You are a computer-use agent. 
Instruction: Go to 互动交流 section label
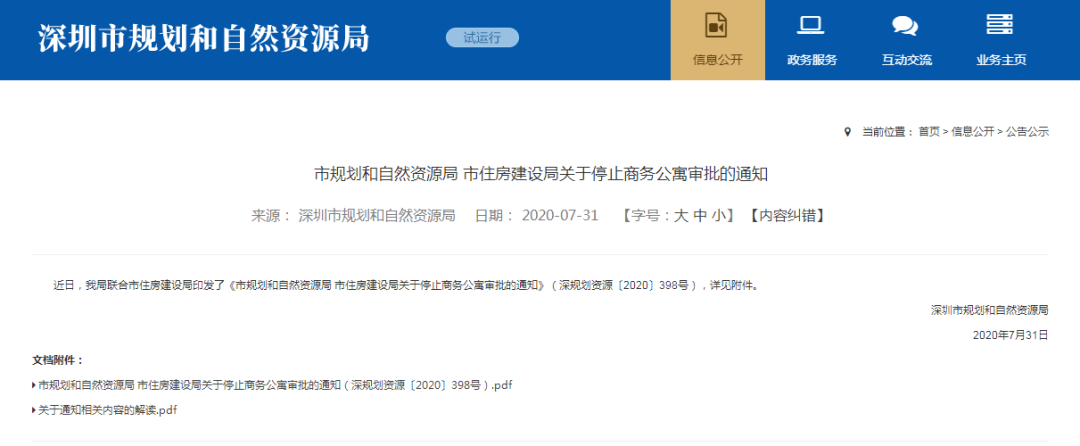pos(906,60)
